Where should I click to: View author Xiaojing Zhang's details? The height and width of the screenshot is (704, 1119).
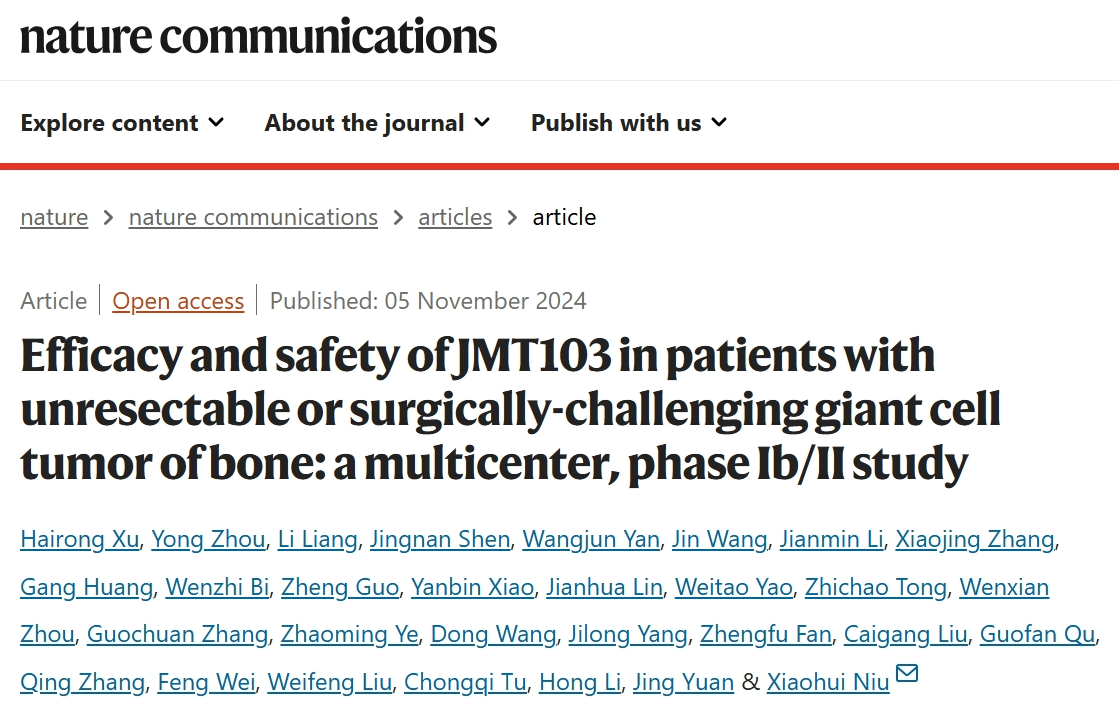pos(974,540)
